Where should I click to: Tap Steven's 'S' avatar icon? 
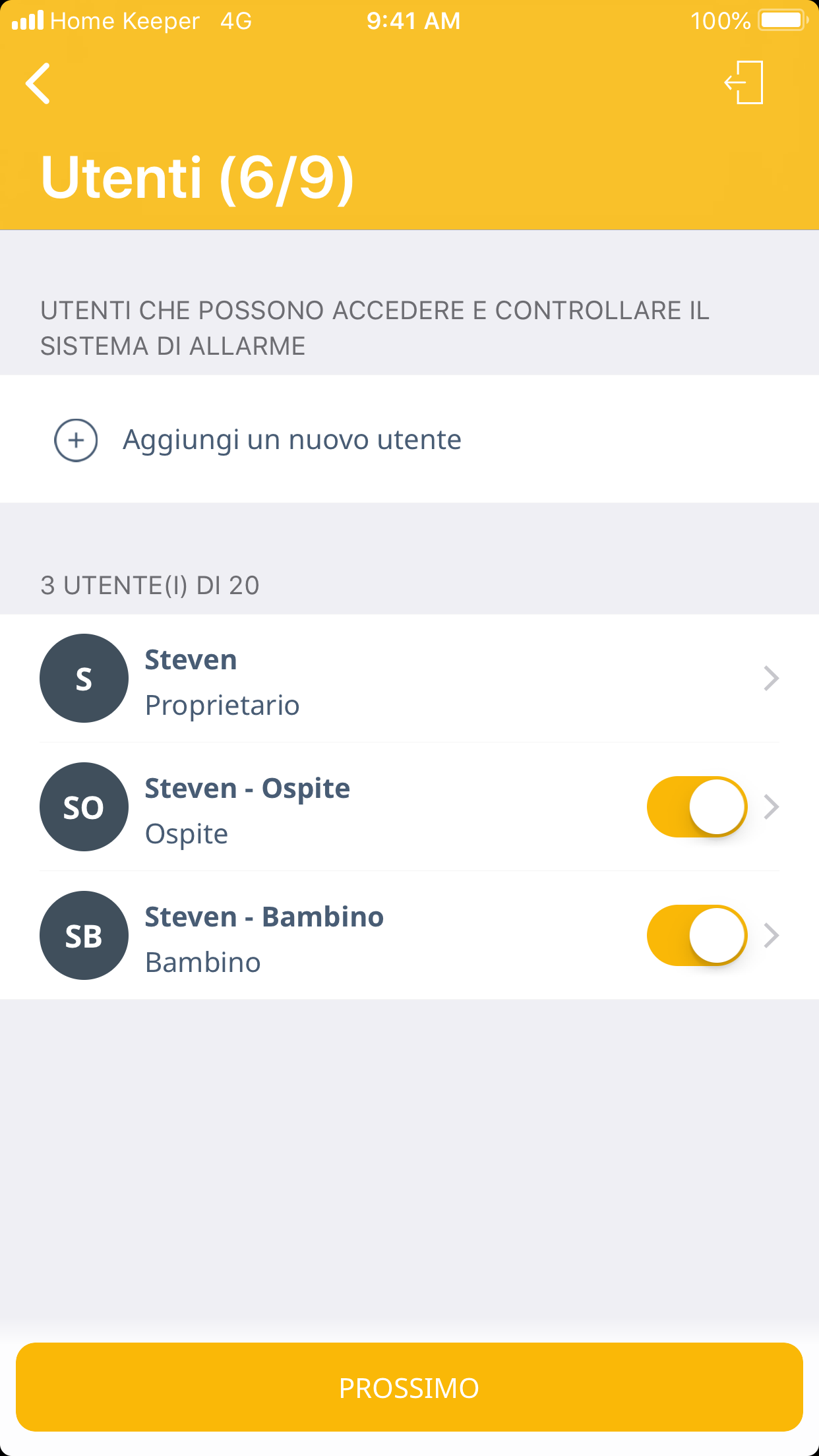[84, 678]
